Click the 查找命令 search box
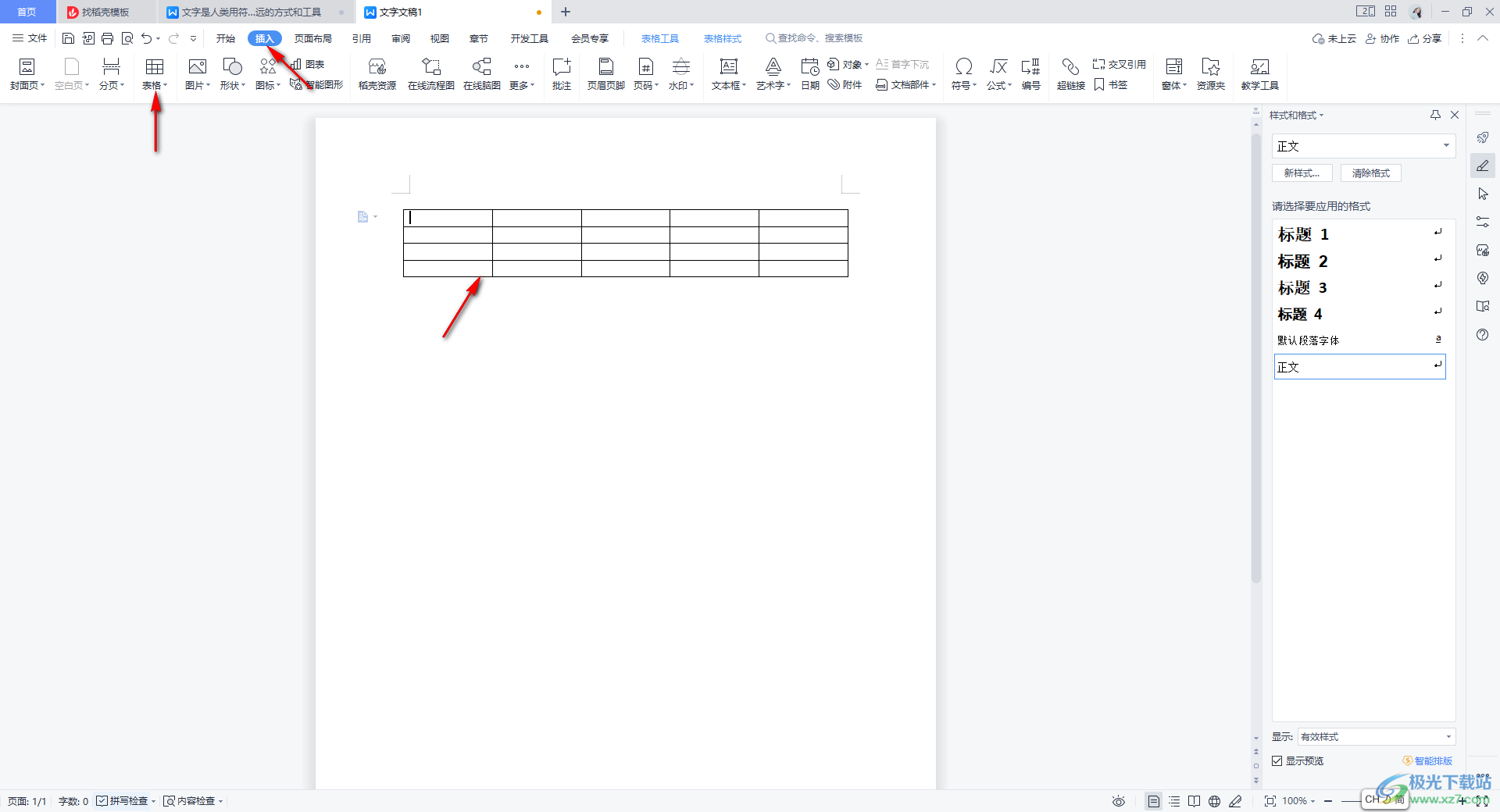The image size is (1500, 812). pos(814,38)
